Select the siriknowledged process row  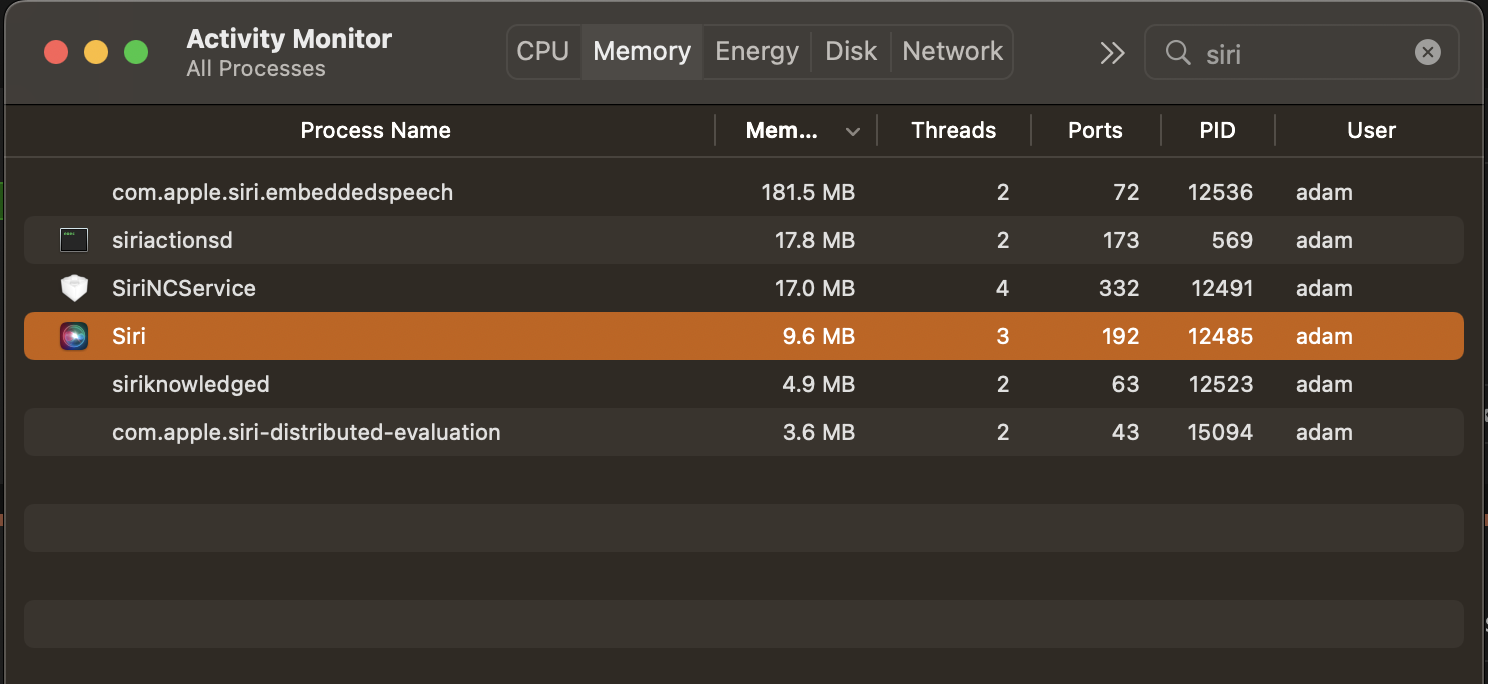click(744, 384)
